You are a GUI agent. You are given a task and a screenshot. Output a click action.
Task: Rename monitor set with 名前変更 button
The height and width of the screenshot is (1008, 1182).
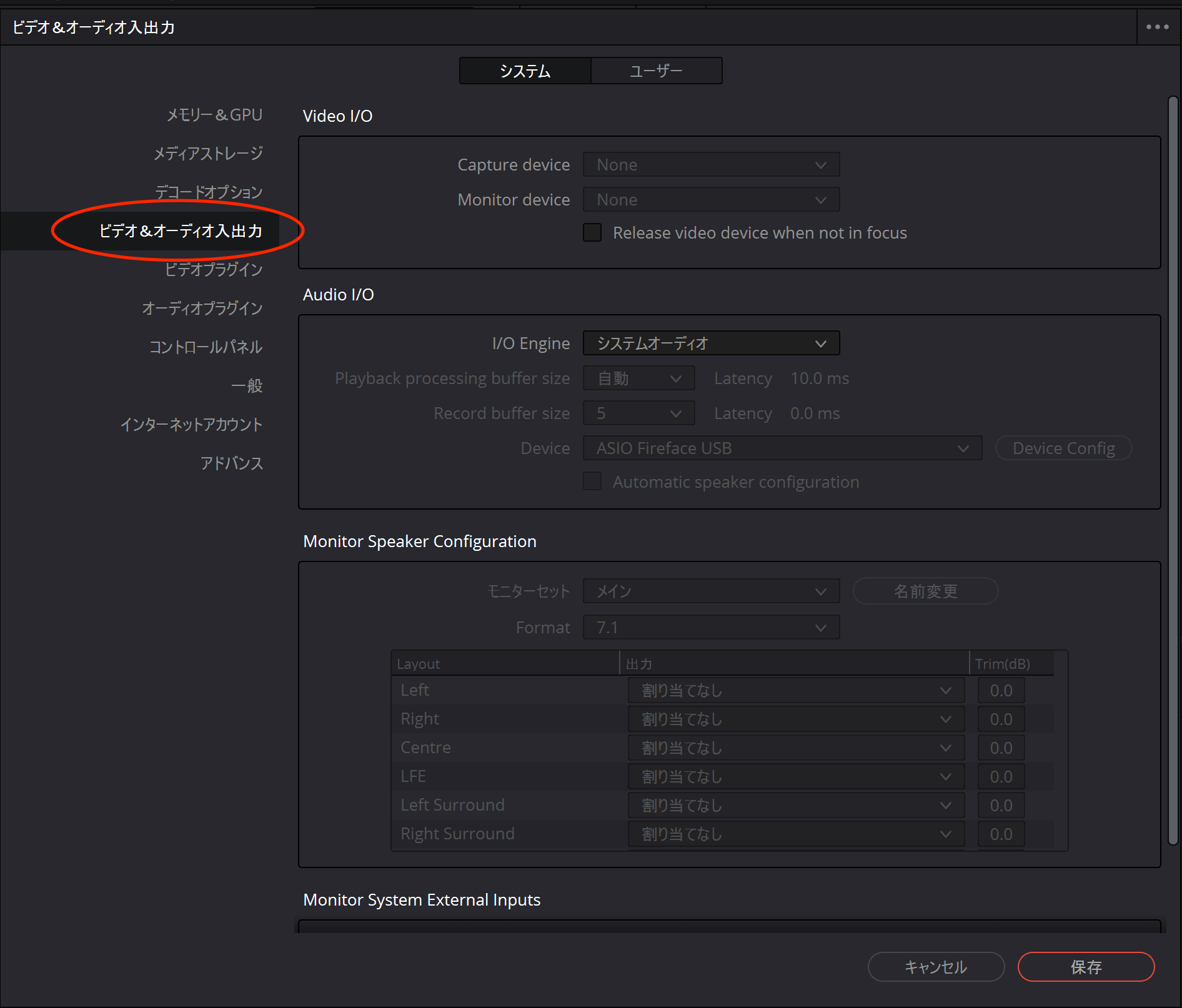pyautogui.click(x=925, y=591)
